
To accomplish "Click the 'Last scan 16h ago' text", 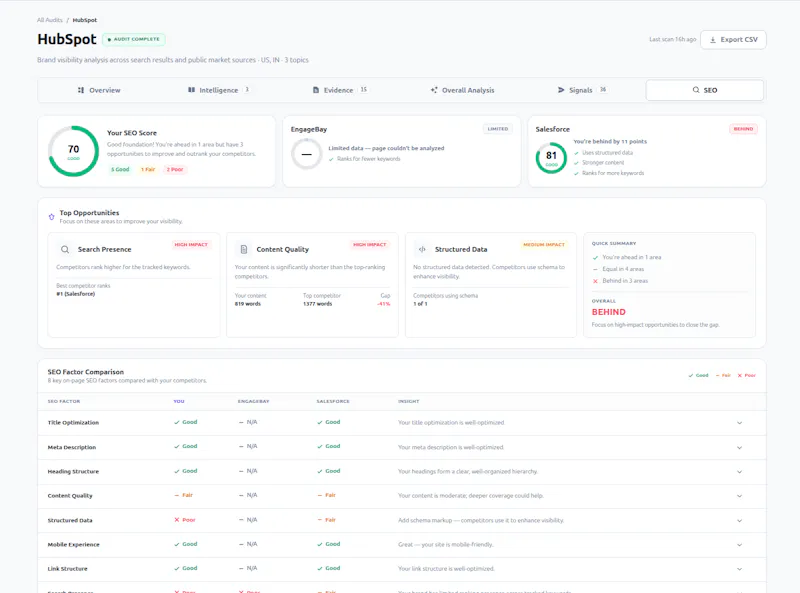I will [672, 40].
